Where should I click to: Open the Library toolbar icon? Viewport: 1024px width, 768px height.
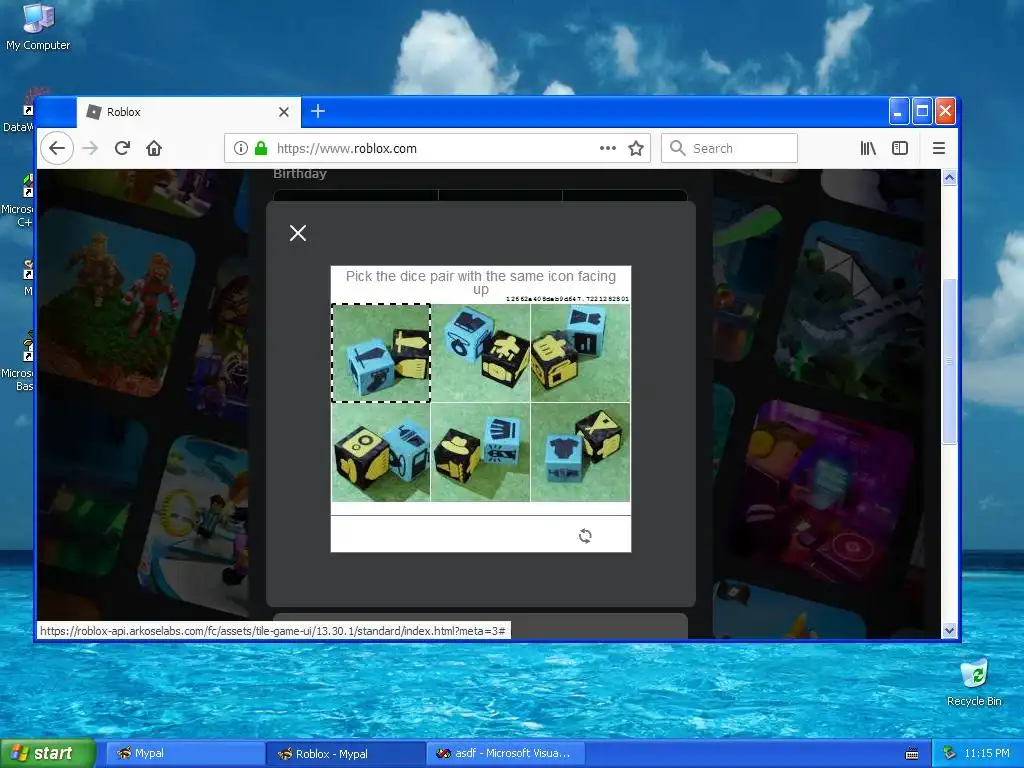(868, 148)
